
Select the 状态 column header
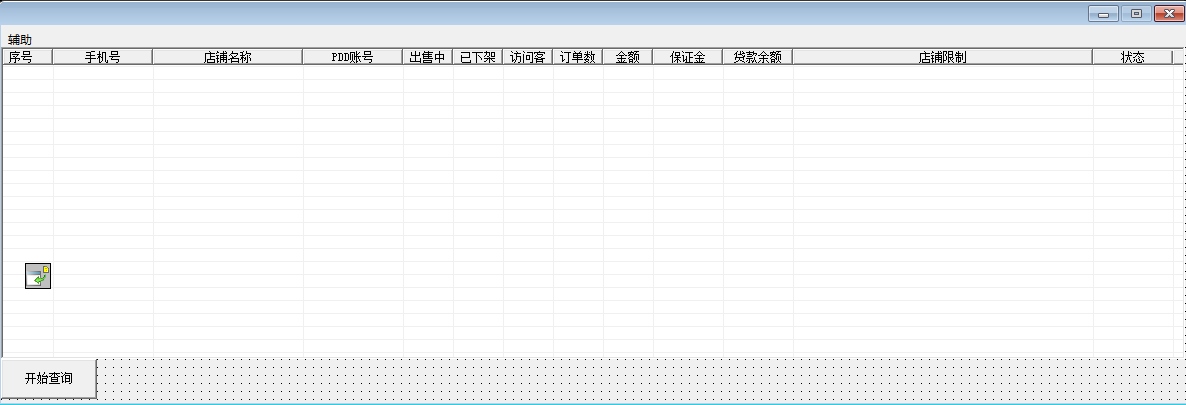point(1132,57)
